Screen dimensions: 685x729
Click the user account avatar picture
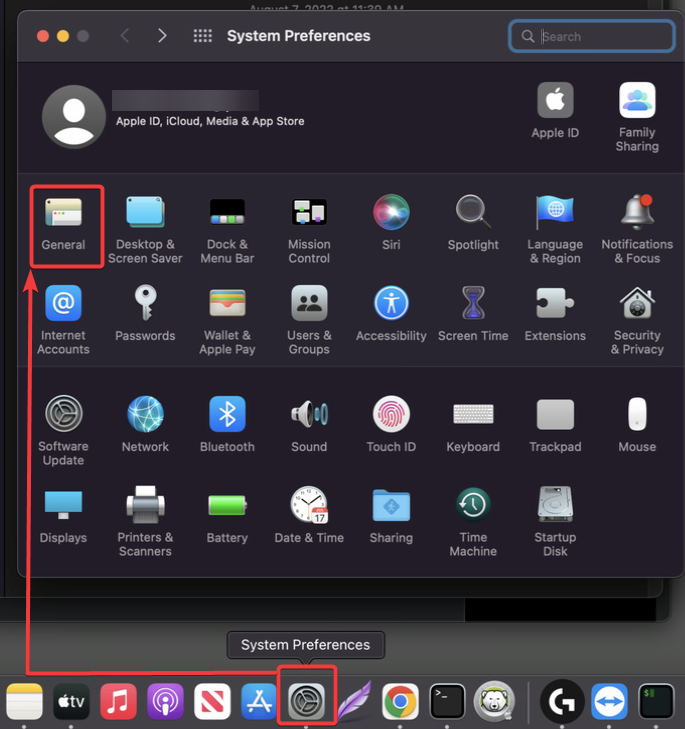(73, 117)
